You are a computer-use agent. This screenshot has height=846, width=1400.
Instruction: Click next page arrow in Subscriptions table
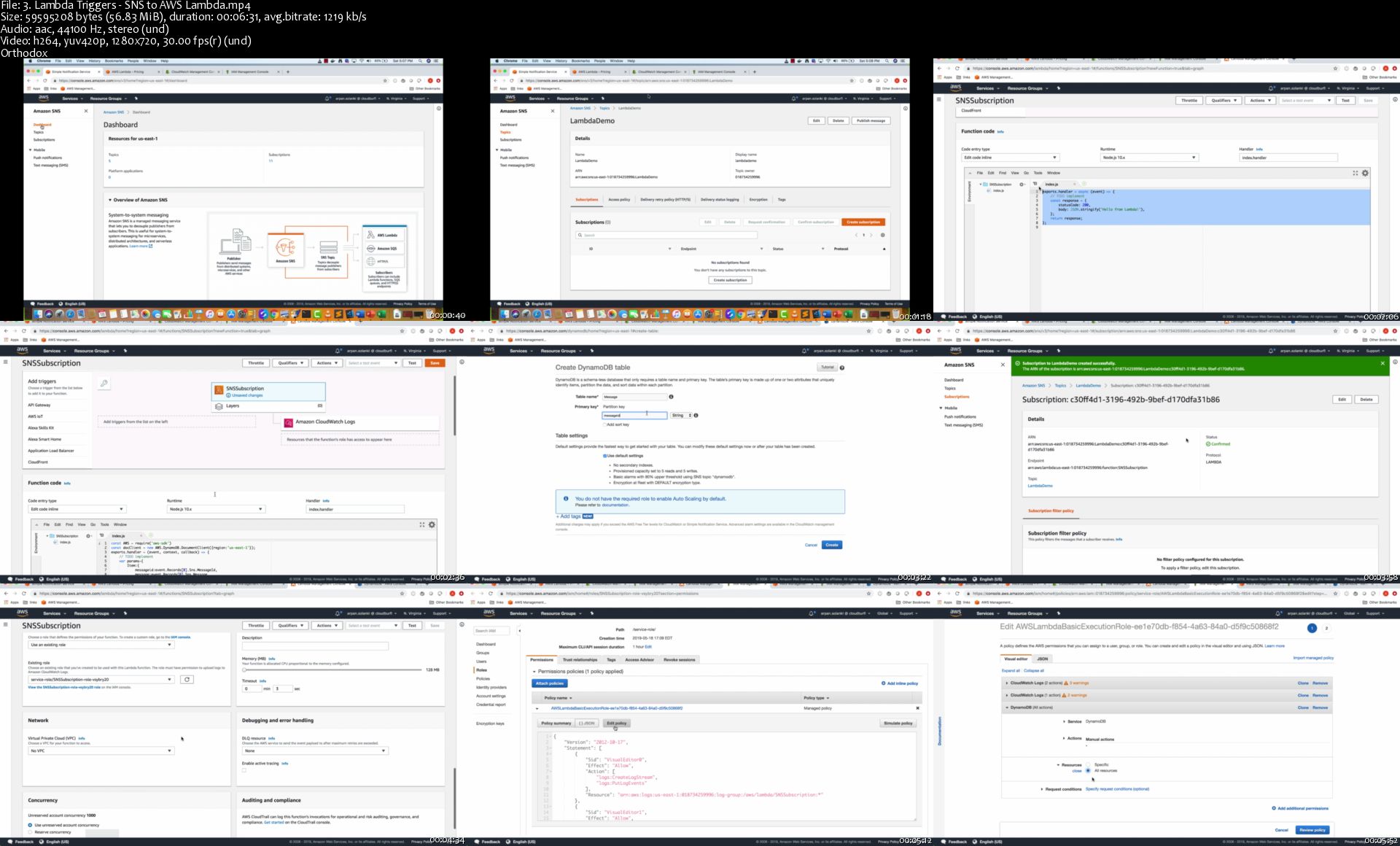tap(871, 235)
